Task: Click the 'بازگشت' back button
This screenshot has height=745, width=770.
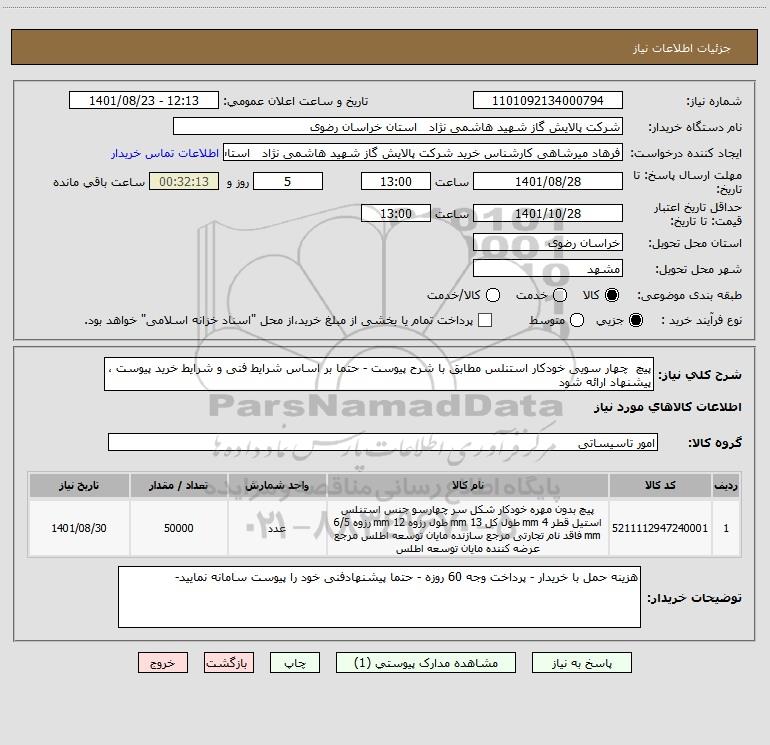Action: (229, 663)
